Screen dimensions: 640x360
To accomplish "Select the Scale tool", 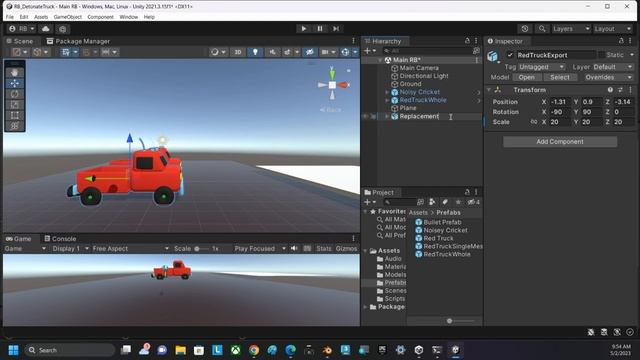I will coord(15,104).
